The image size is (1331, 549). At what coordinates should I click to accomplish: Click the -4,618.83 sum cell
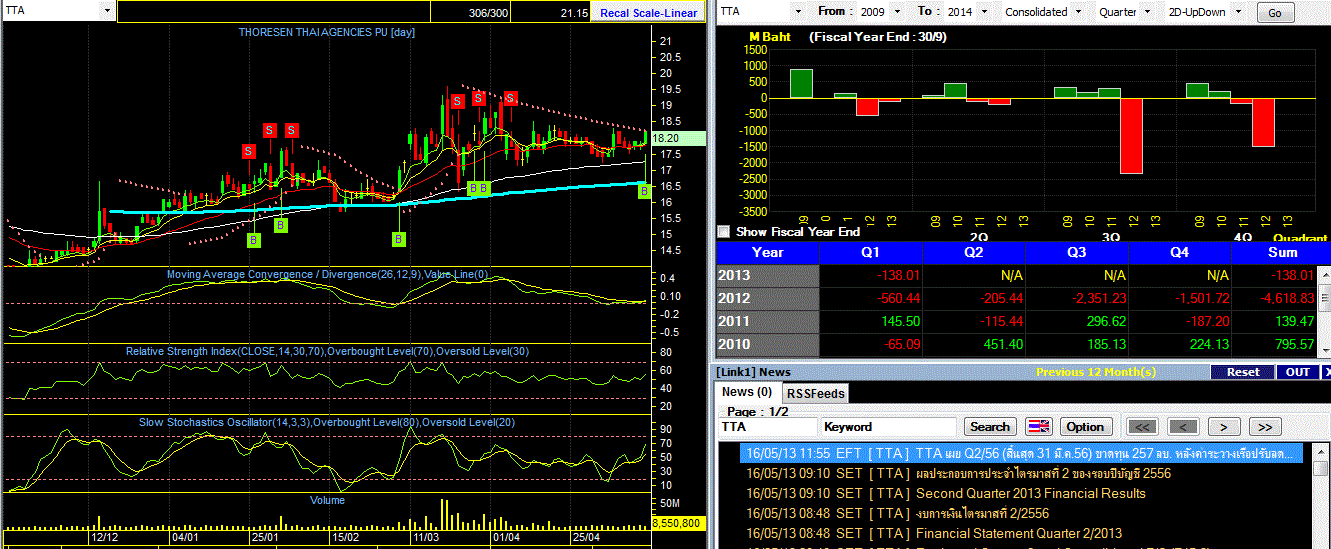pos(1275,298)
